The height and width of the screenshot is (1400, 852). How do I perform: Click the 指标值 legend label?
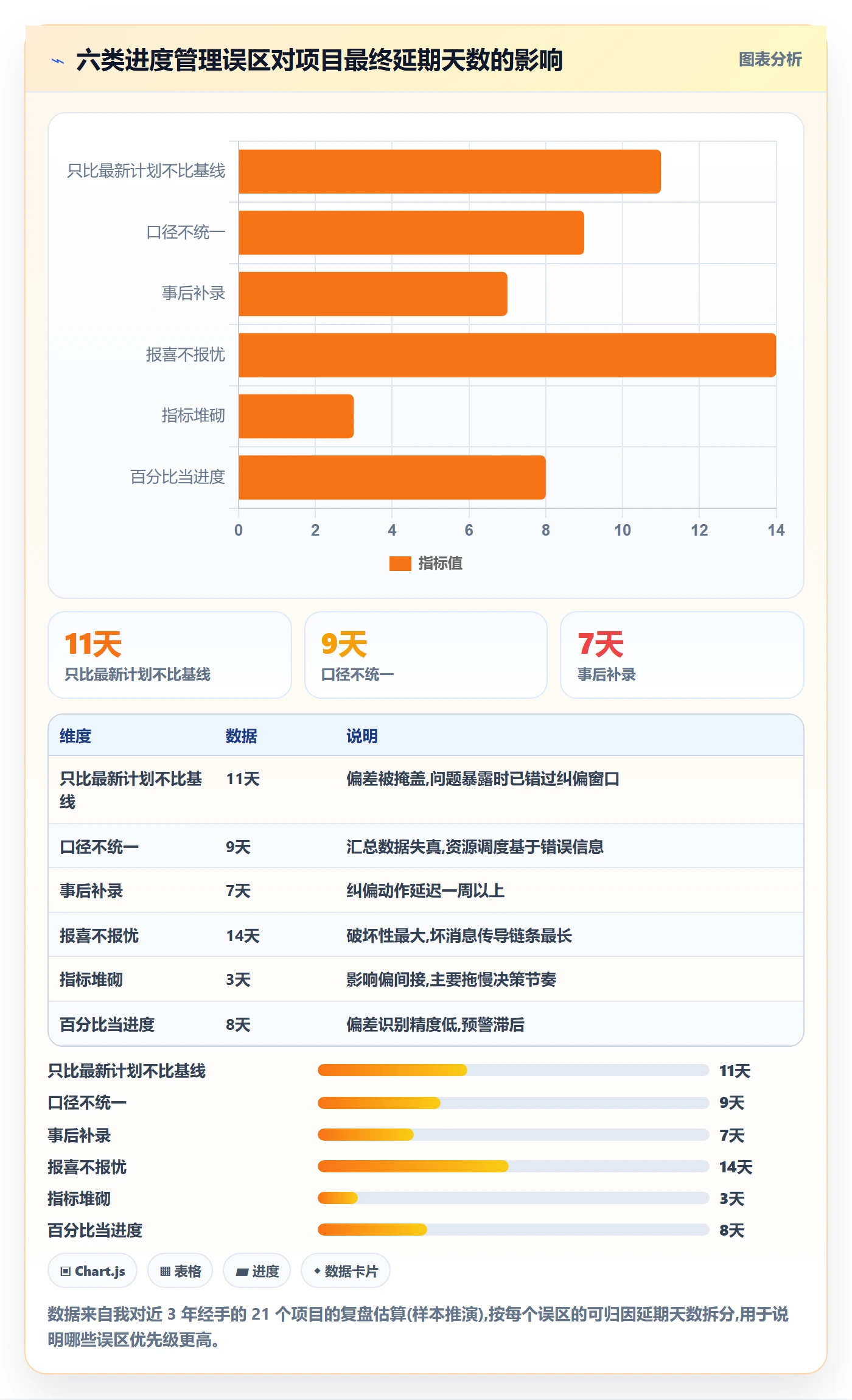[x=440, y=564]
